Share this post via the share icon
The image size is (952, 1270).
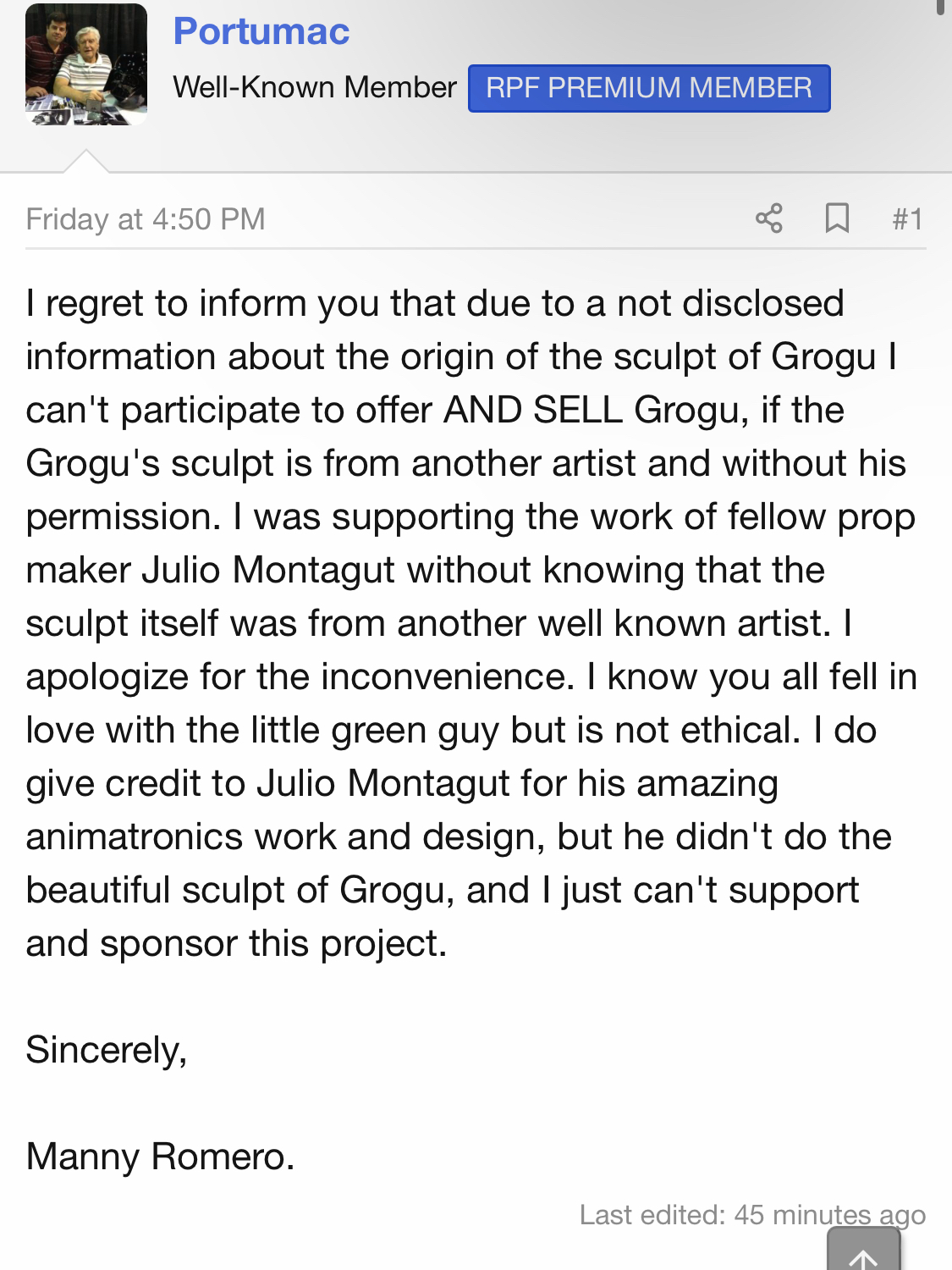coord(768,218)
